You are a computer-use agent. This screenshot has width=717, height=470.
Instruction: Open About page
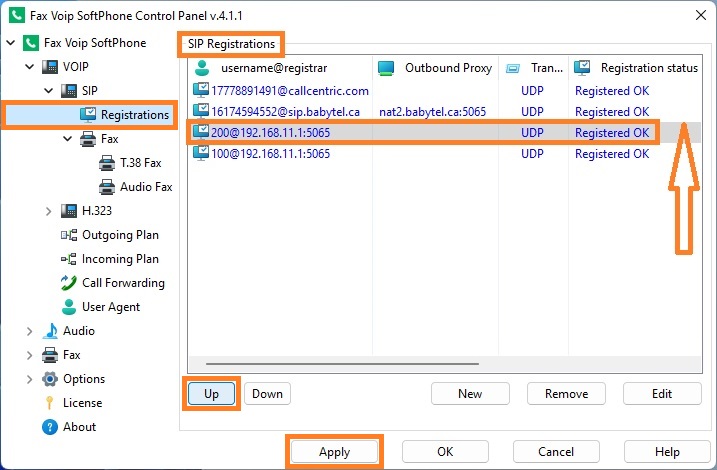tap(80, 427)
